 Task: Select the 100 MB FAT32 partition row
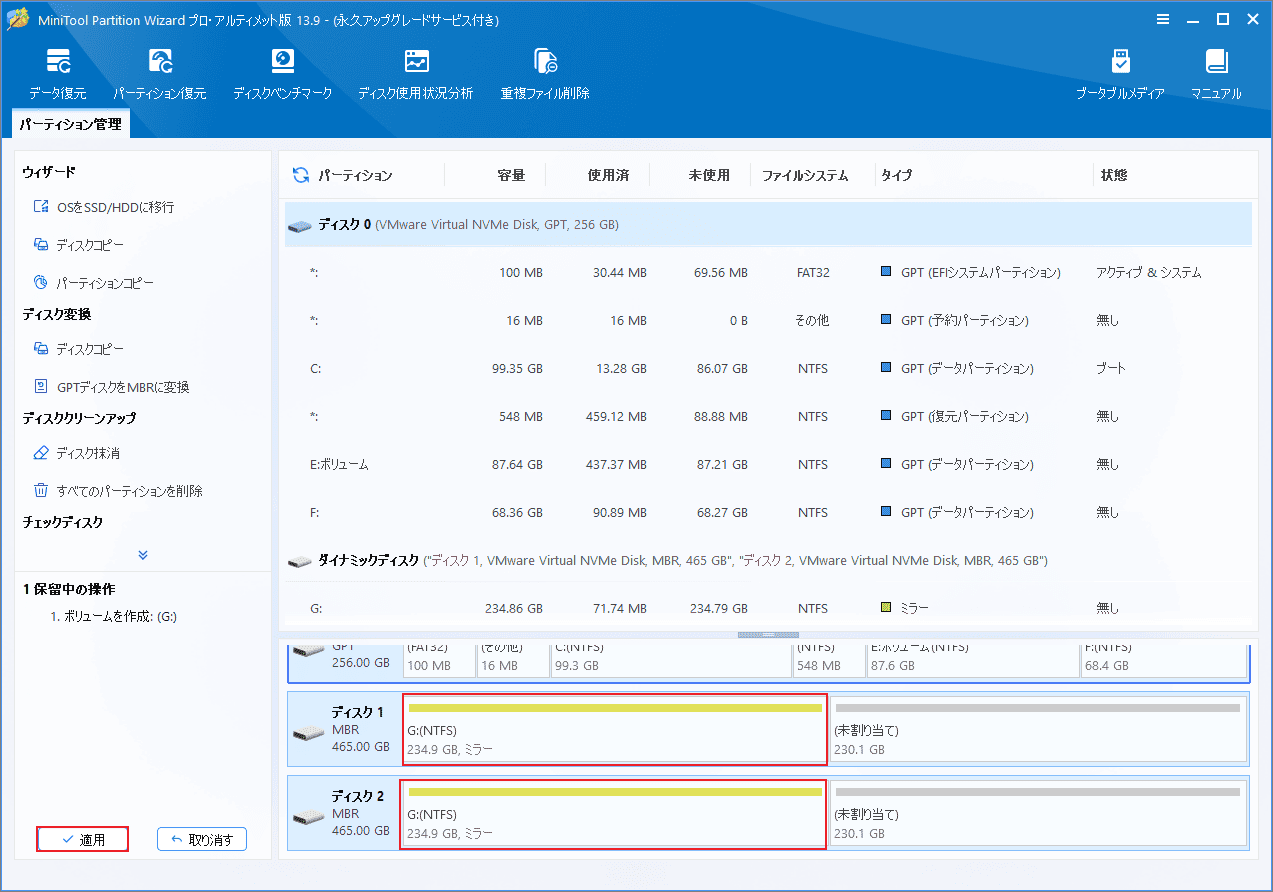pyautogui.click(x=768, y=272)
